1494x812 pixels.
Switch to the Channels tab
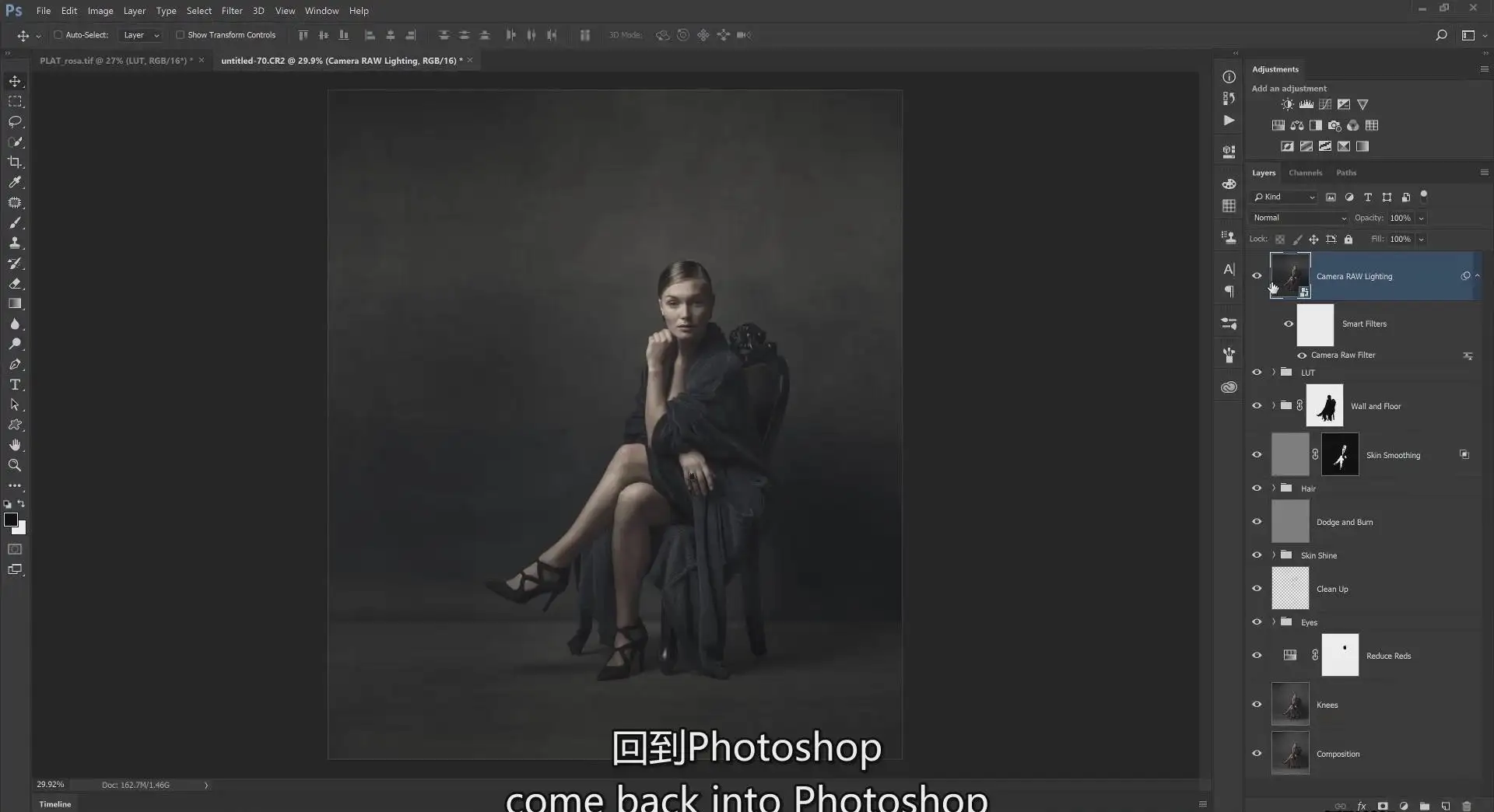pyautogui.click(x=1305, y=173)
